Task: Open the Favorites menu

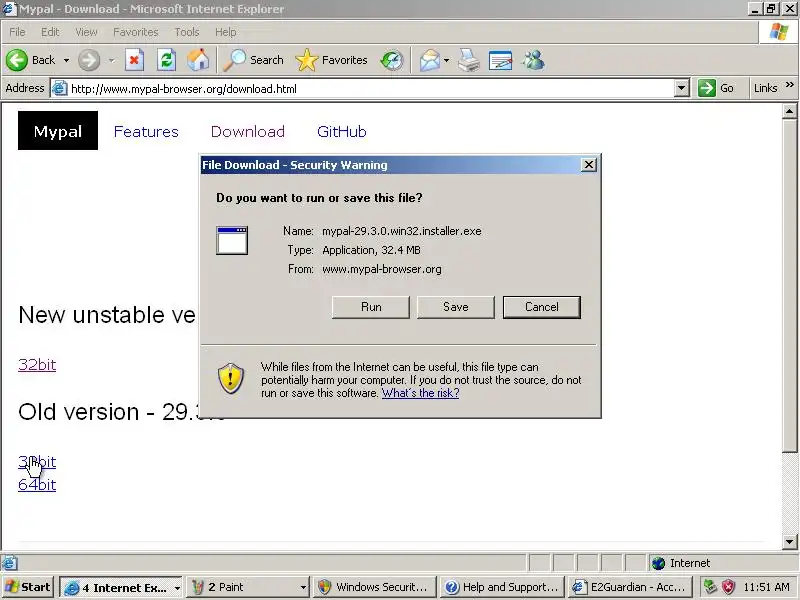Action: click(x=136, y=32)
